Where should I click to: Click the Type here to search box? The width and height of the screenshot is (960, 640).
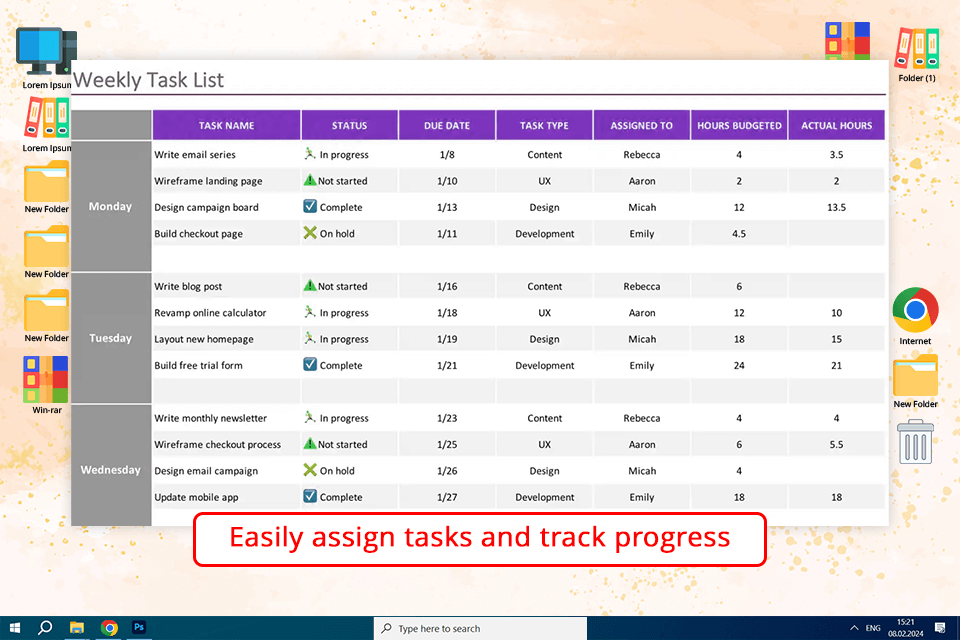click(480, 628)
